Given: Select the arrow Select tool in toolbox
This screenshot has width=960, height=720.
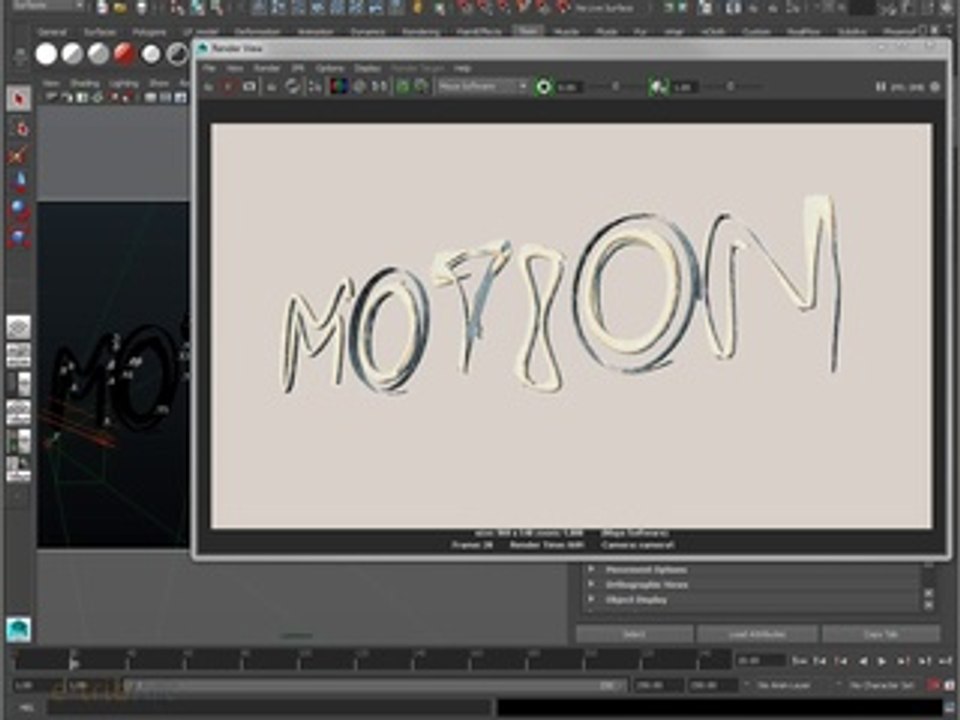Looking at the screenshot, I should (18, 99).
